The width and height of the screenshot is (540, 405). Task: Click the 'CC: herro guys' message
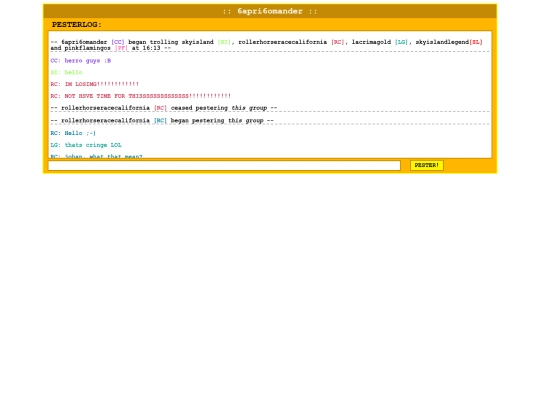point(81,61)
